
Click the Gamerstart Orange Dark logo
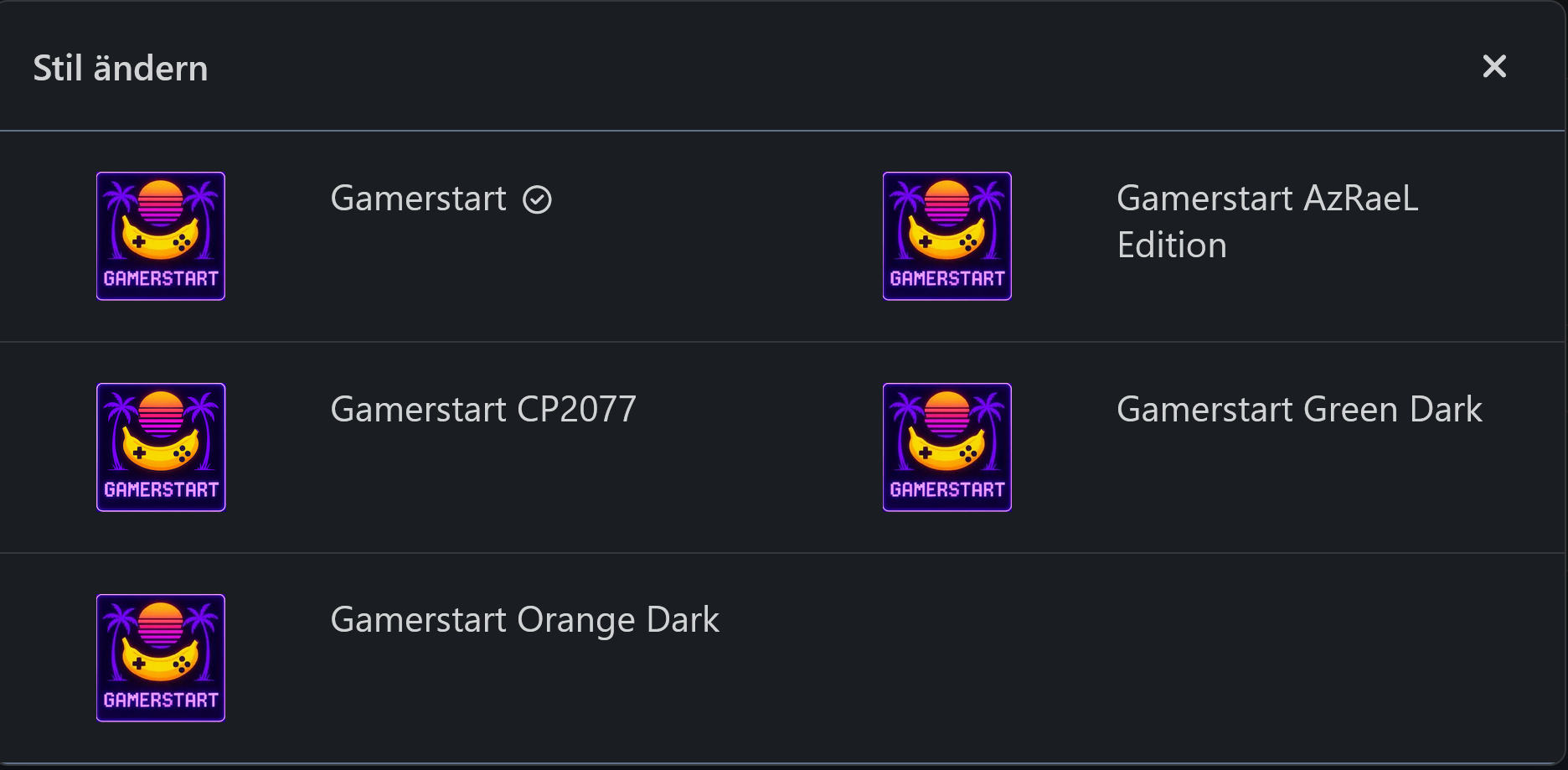161,658
